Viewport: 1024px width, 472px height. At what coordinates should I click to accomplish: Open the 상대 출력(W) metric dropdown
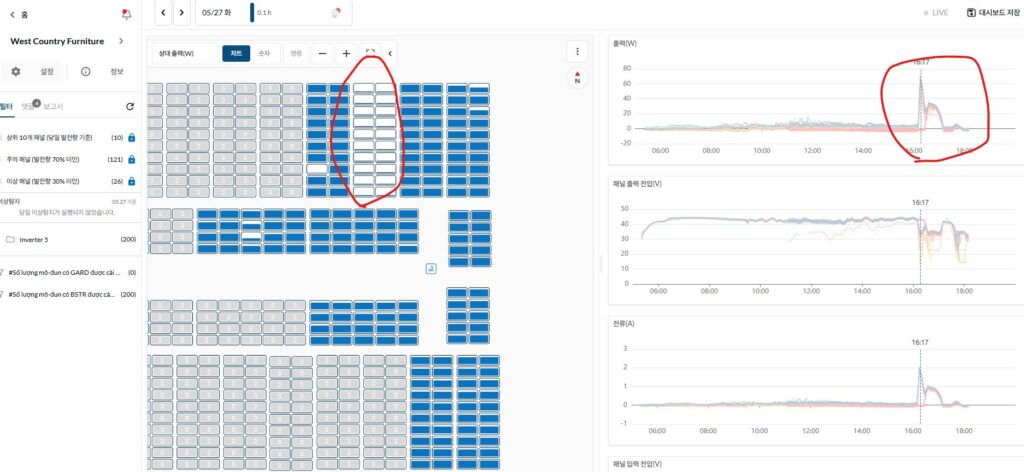[x=184, y=53]
